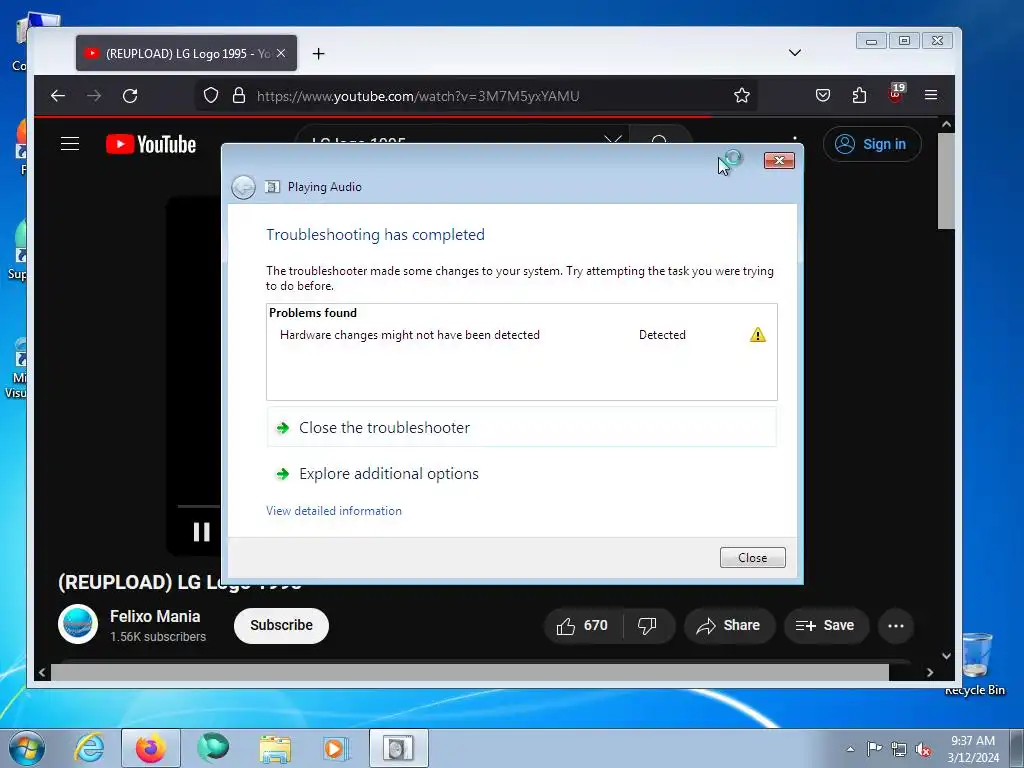Like the video with 670 likes
Screen dimensions: 1024x768
coord(583,626)
